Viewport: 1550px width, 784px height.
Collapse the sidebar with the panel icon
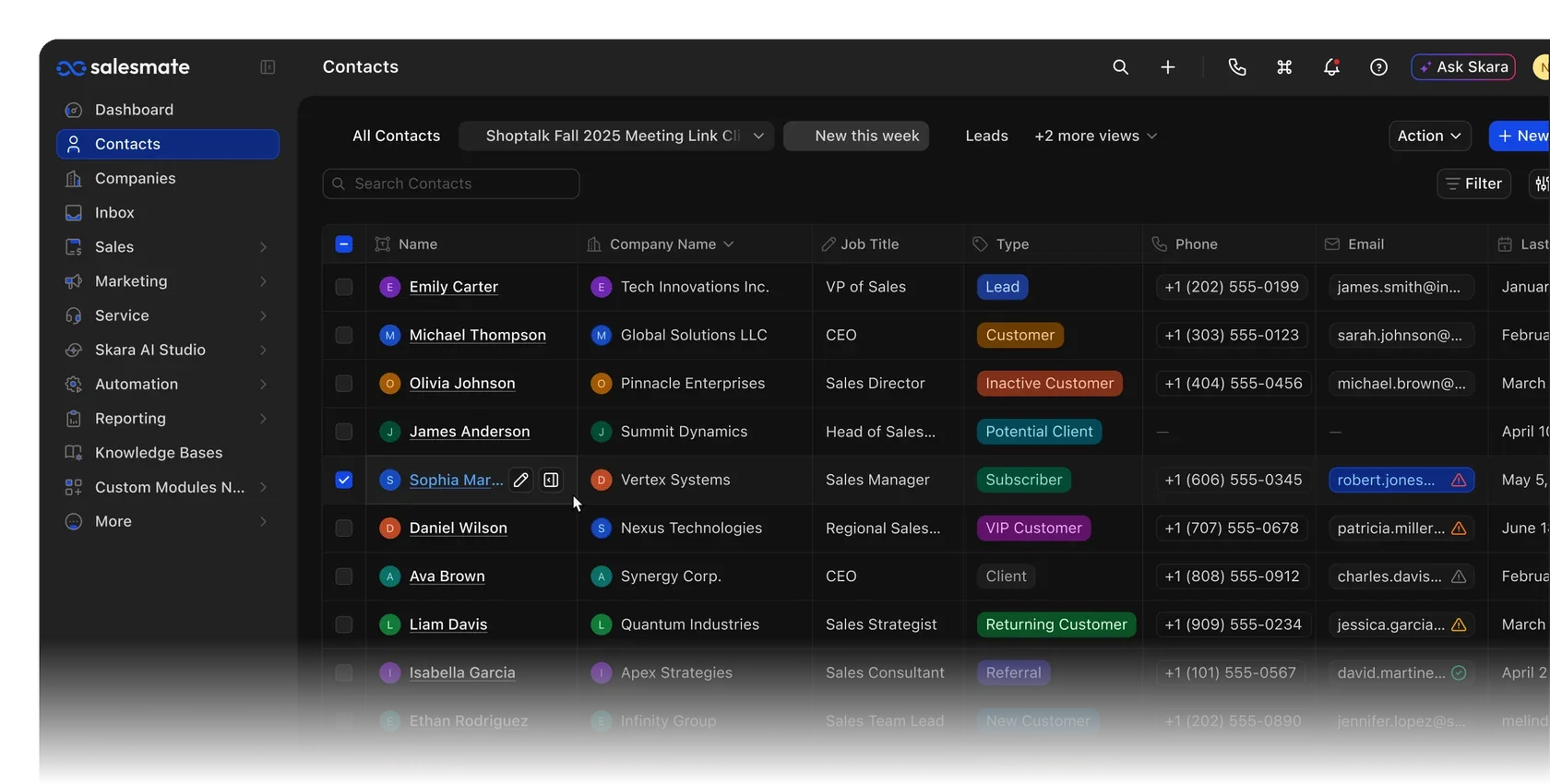click(268, 67)
